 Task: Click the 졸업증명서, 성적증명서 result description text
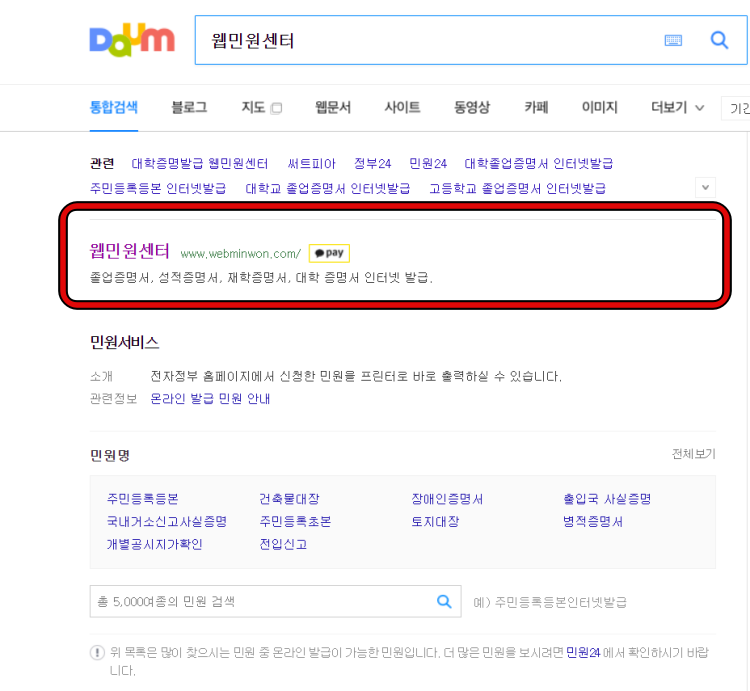click(261, 277)
